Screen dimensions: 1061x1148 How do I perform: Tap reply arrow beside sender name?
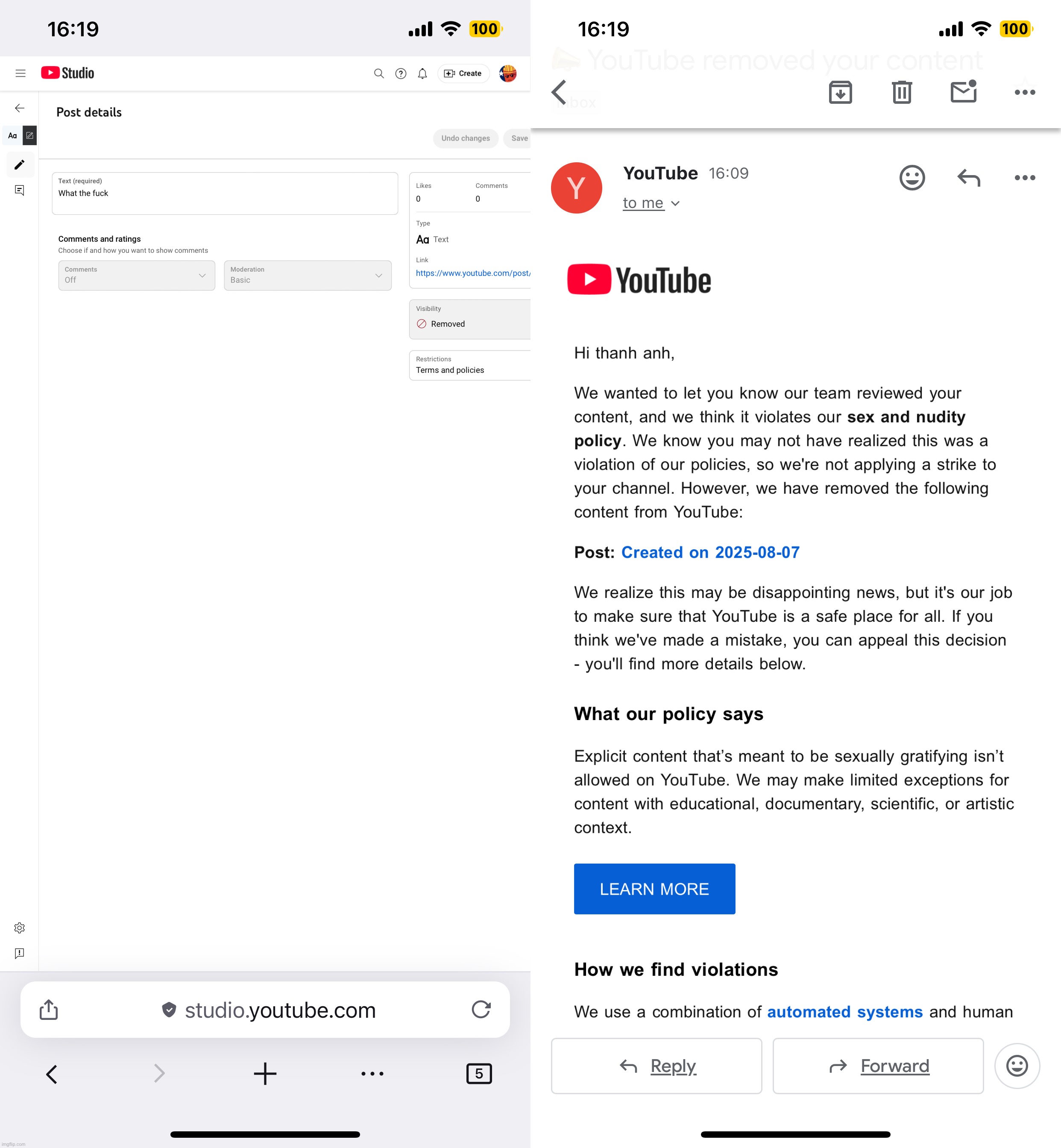(x=969, y=177)
